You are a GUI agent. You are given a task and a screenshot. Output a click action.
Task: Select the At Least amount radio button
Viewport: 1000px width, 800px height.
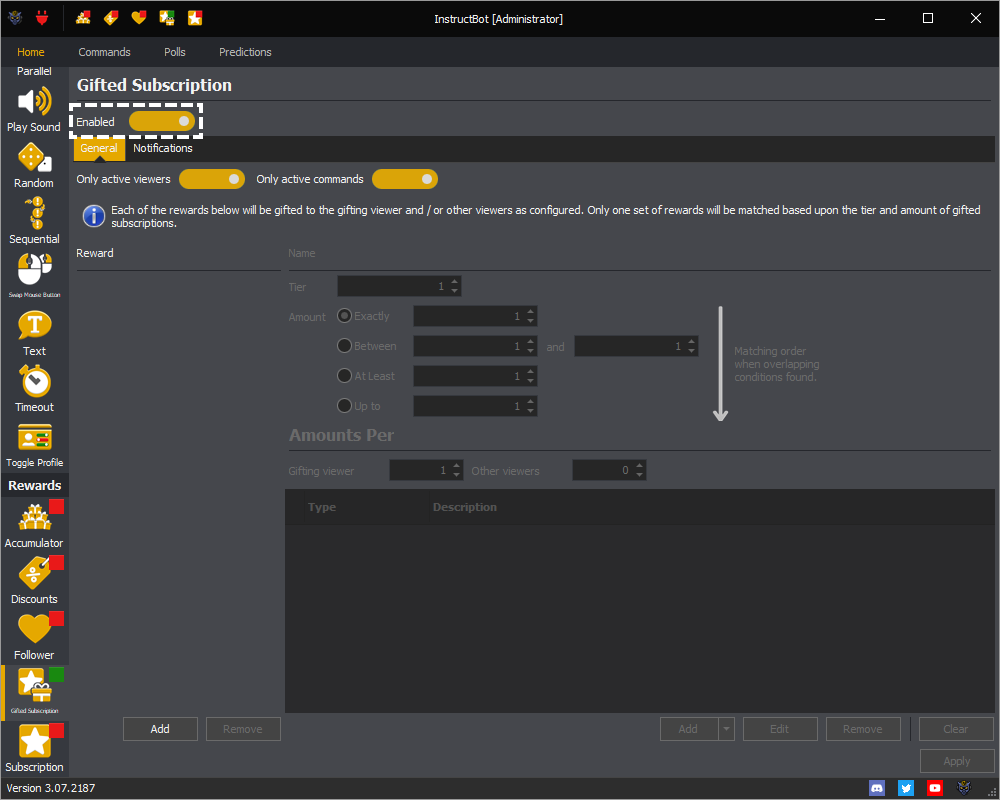344,376
